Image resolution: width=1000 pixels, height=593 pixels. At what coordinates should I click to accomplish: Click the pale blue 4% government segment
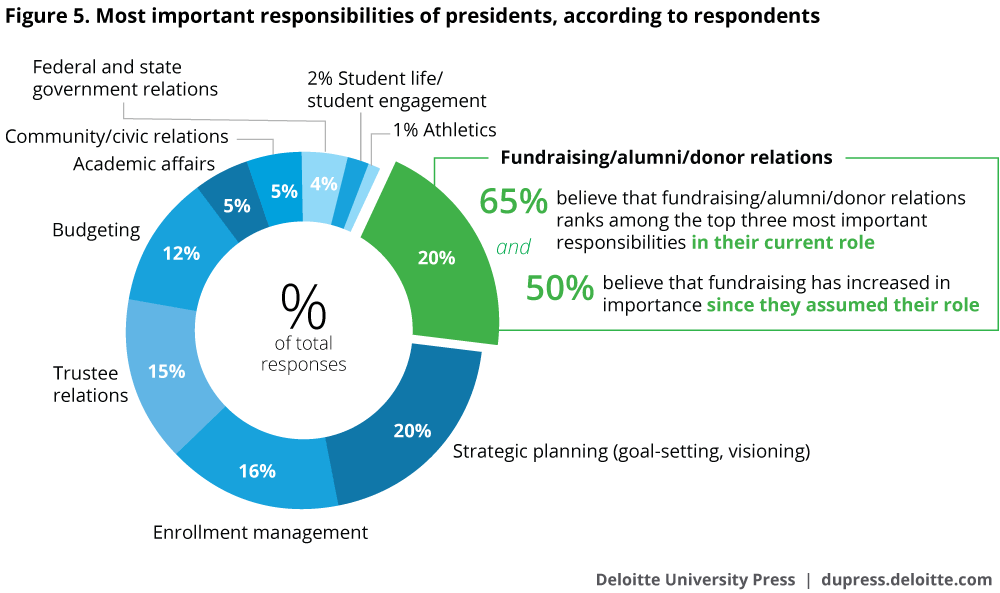pyautogui.click(x=323, y=183)
